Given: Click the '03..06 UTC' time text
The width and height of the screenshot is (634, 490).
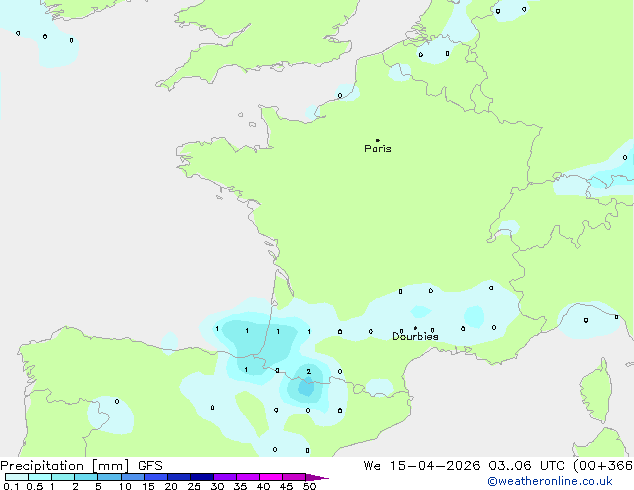Looking at the screenshot, I should 525,466.
